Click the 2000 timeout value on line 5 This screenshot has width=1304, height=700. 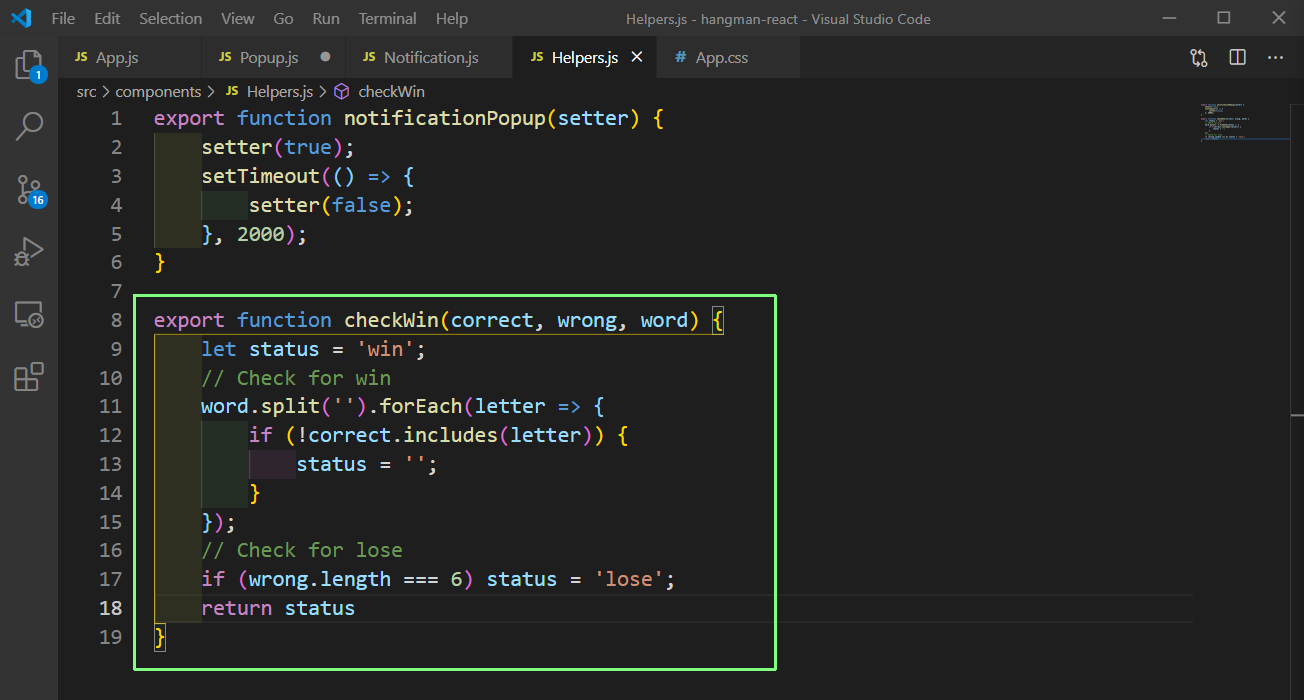pos(261,234)
